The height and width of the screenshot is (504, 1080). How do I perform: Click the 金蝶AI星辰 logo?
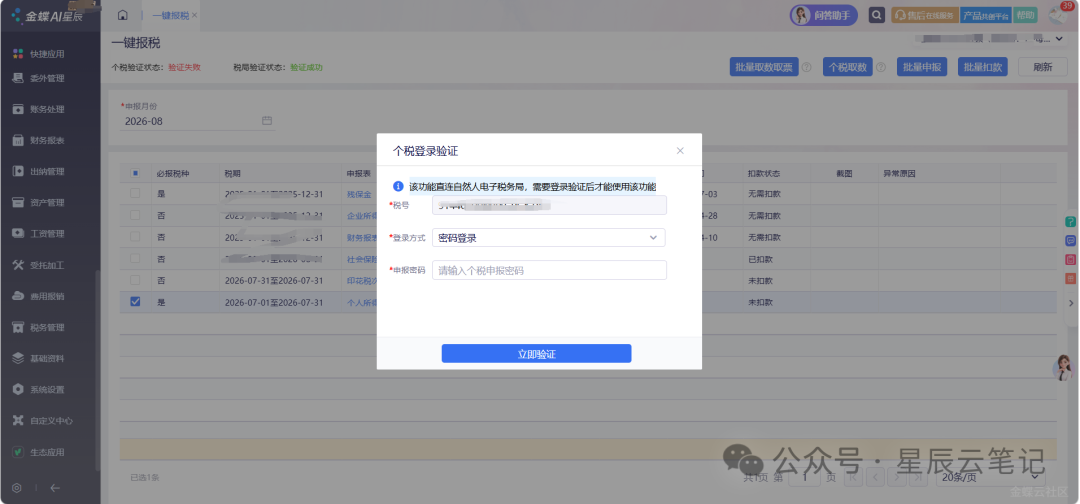48,16
